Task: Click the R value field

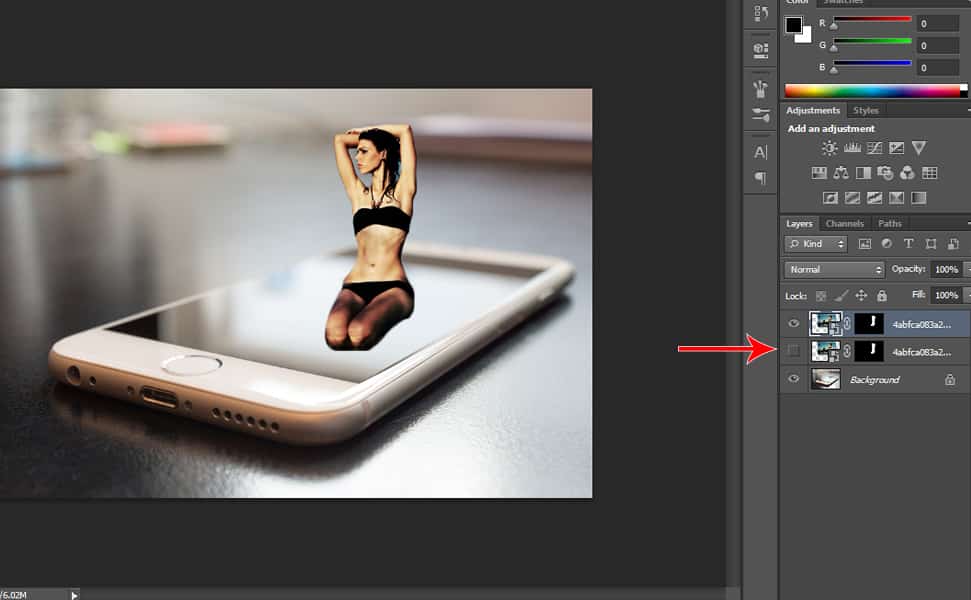Action: click(x=938, y=24)
